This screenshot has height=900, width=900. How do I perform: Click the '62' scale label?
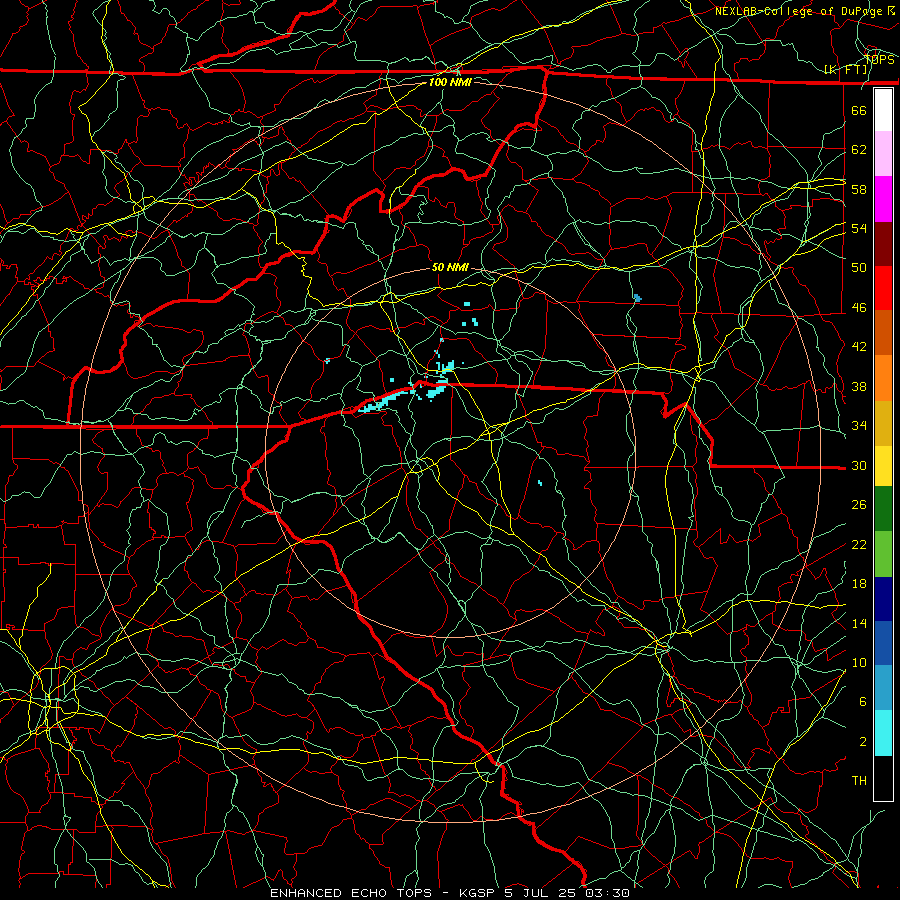pos(859,150)
